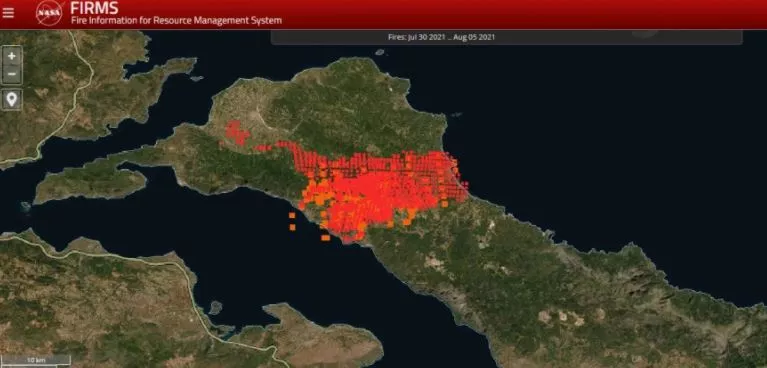Viewport: 767px width, 368px height.
Task: Click the NASA logo
Action: click(49, 13)
